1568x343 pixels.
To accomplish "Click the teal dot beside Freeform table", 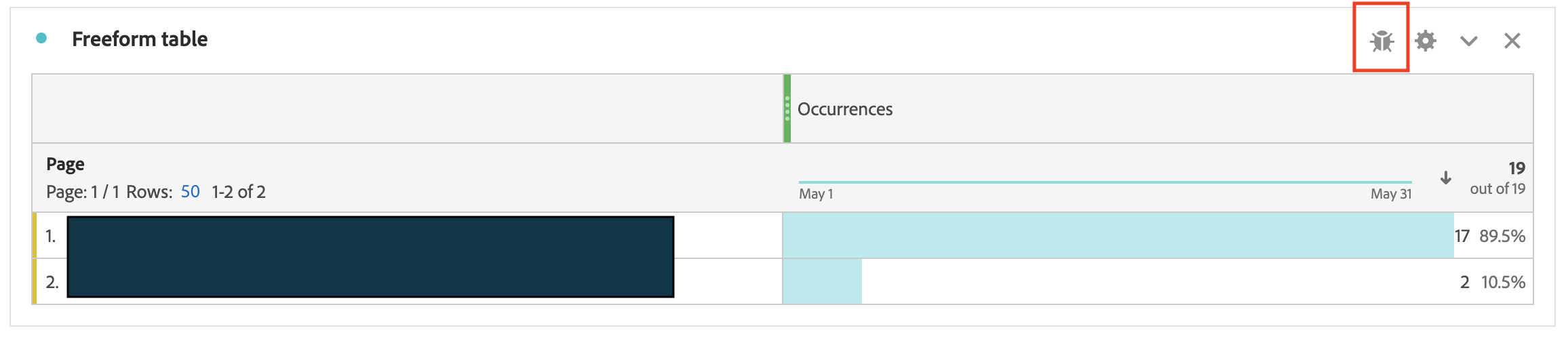I will (x=41, y=39).
